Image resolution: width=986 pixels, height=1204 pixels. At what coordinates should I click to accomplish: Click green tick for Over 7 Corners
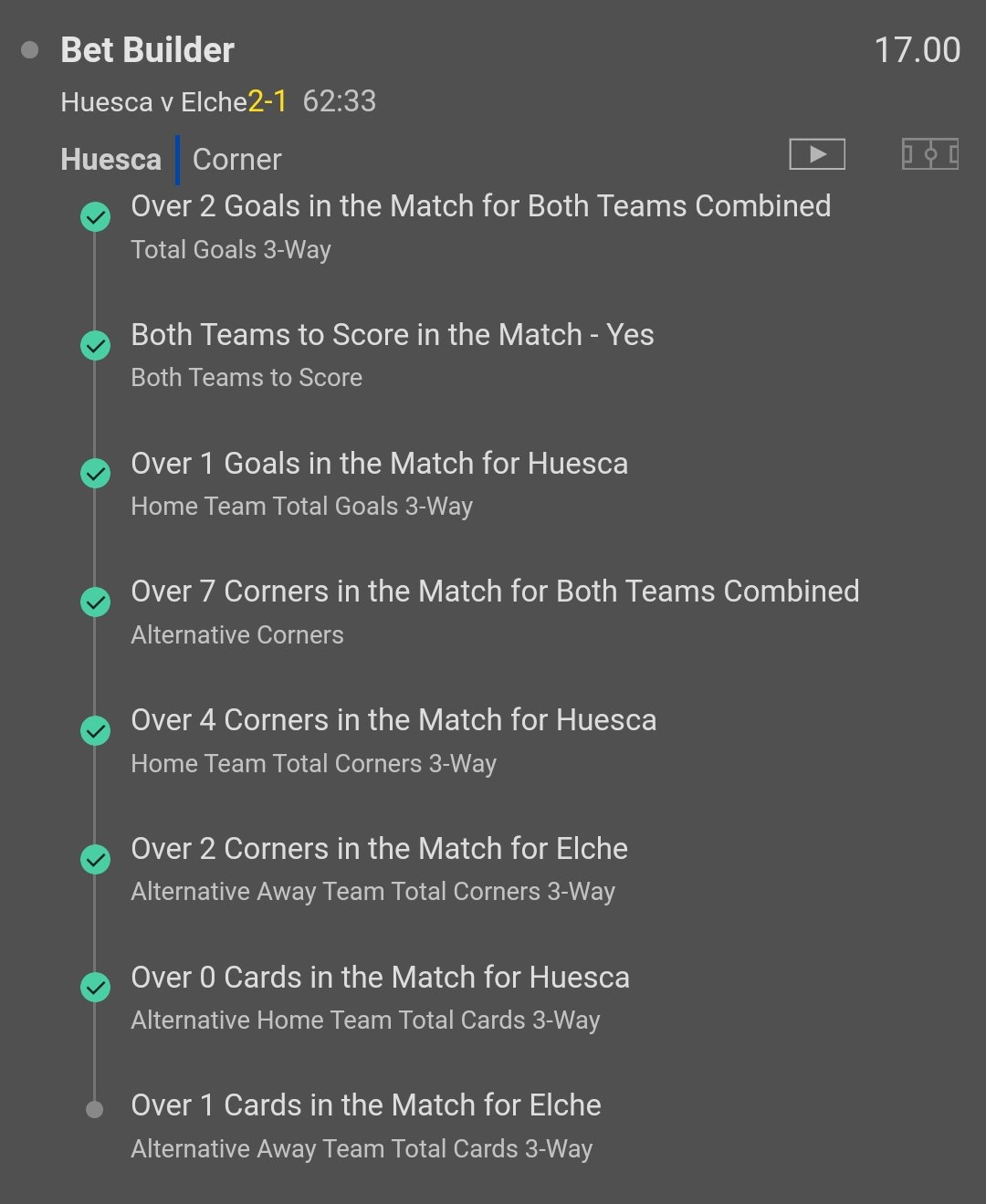(95, 602)
